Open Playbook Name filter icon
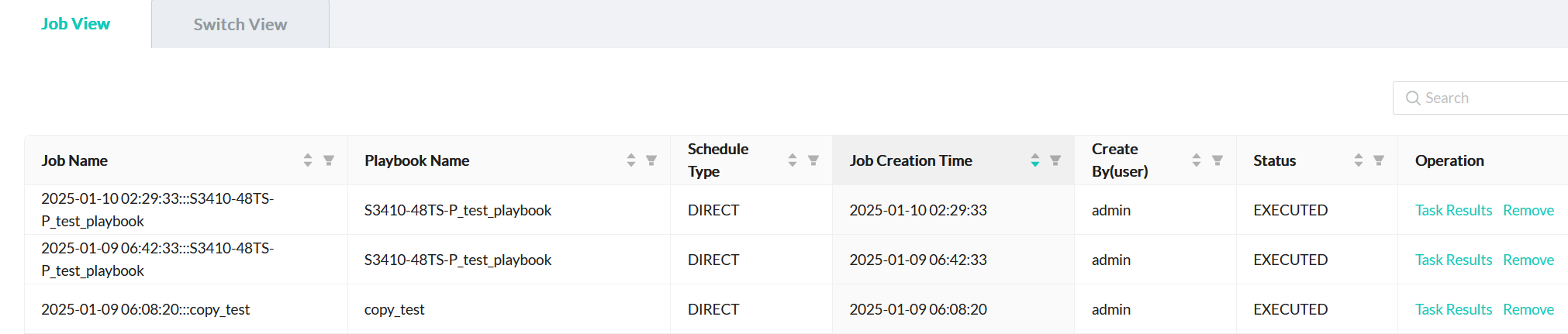The height and width of the screenshot is (334, 1568). 651,160
